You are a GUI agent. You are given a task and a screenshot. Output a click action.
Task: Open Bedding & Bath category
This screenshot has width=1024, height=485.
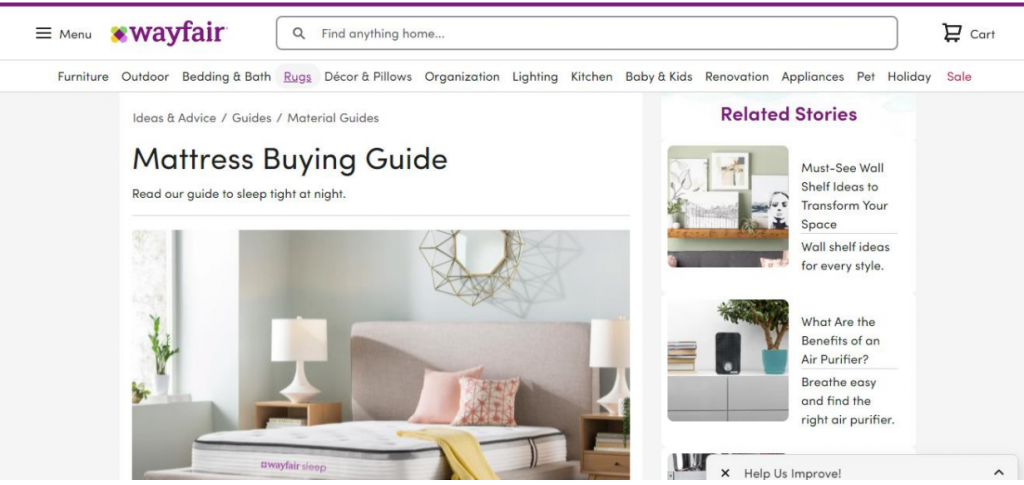[226, 76]
